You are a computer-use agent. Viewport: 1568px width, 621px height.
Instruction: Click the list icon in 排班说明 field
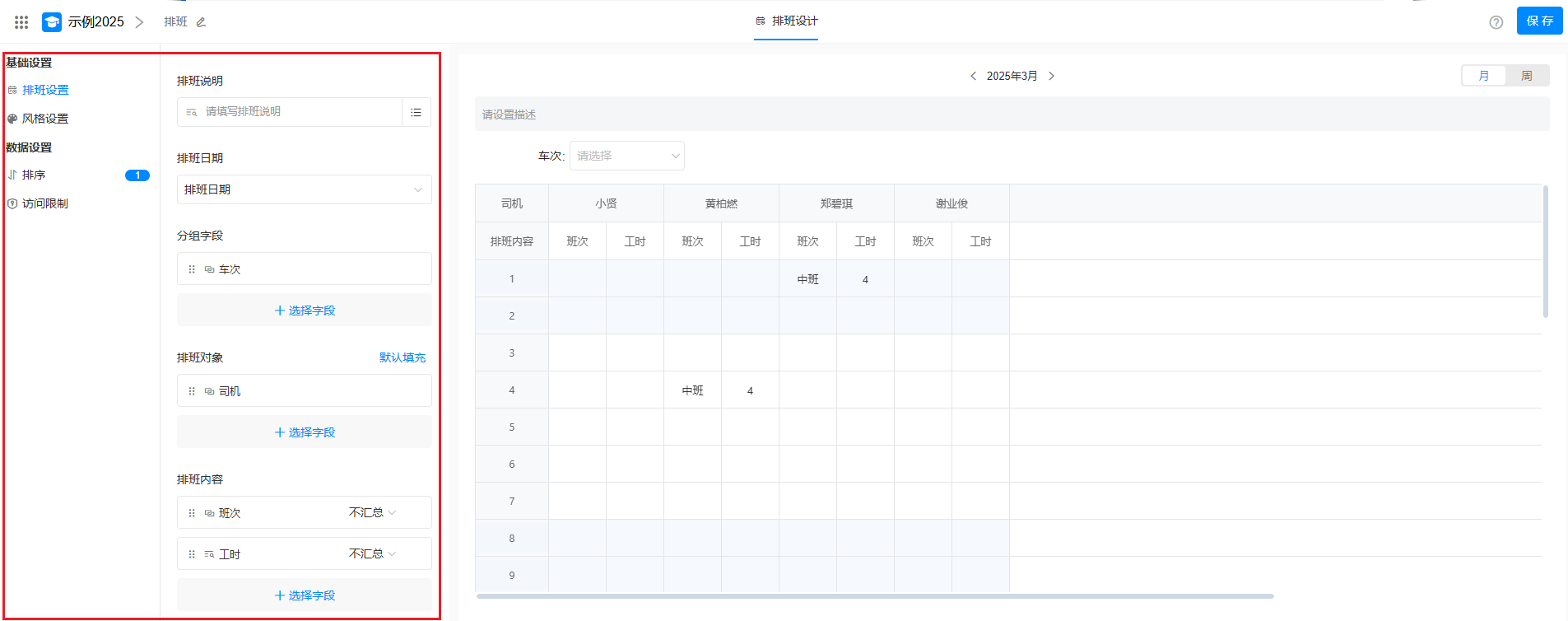pyautogui.click(x=416, y=112)
